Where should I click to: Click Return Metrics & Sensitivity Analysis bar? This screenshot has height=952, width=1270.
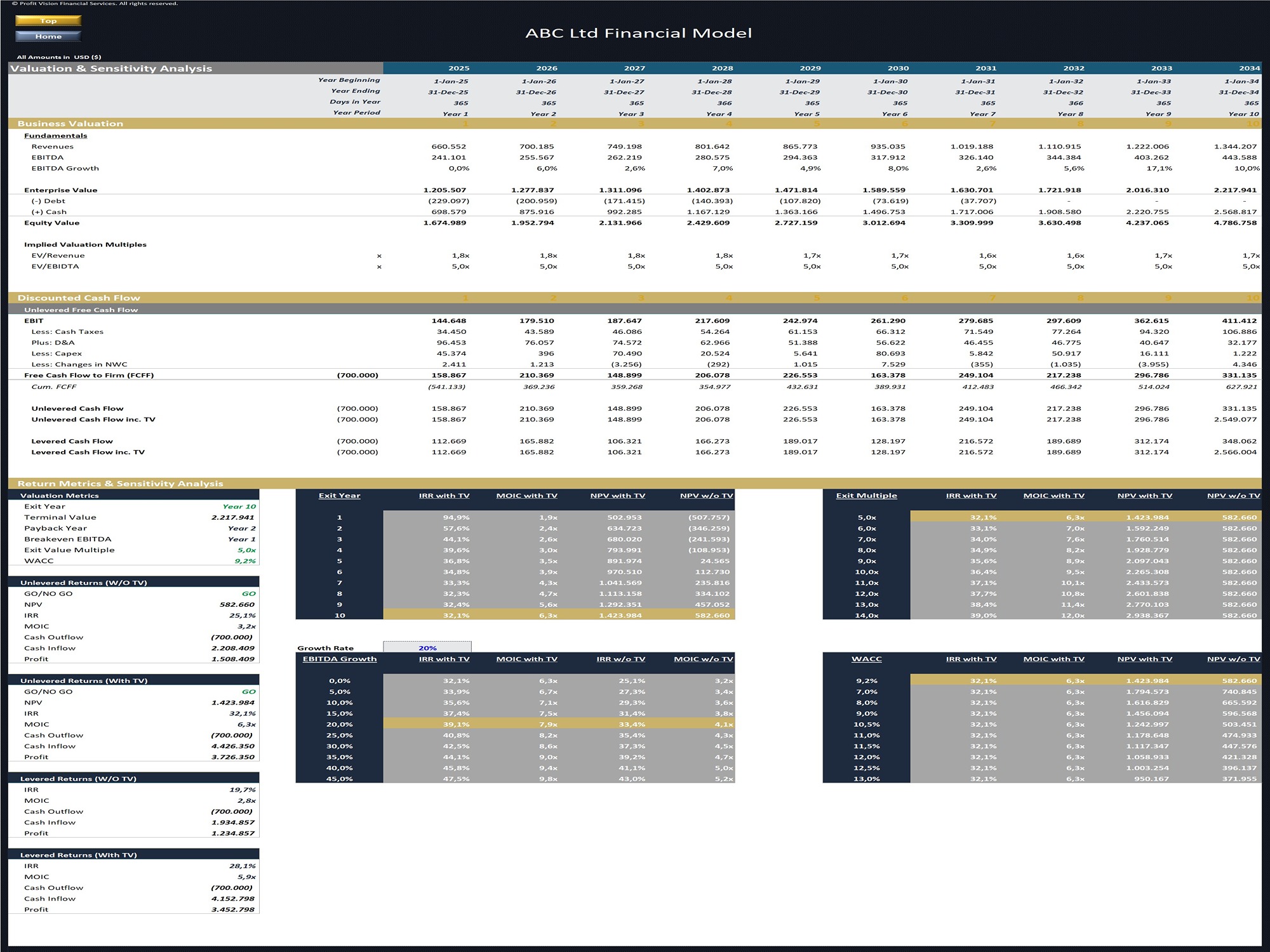coord(635,484)
